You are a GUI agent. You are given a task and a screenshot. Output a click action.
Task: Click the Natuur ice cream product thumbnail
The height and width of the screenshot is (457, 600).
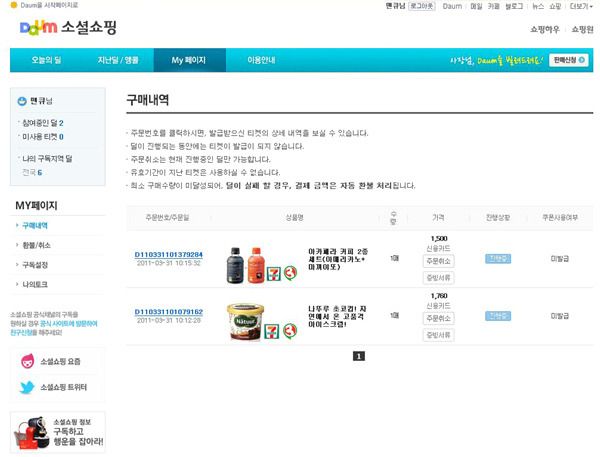[x=245, y=322]
